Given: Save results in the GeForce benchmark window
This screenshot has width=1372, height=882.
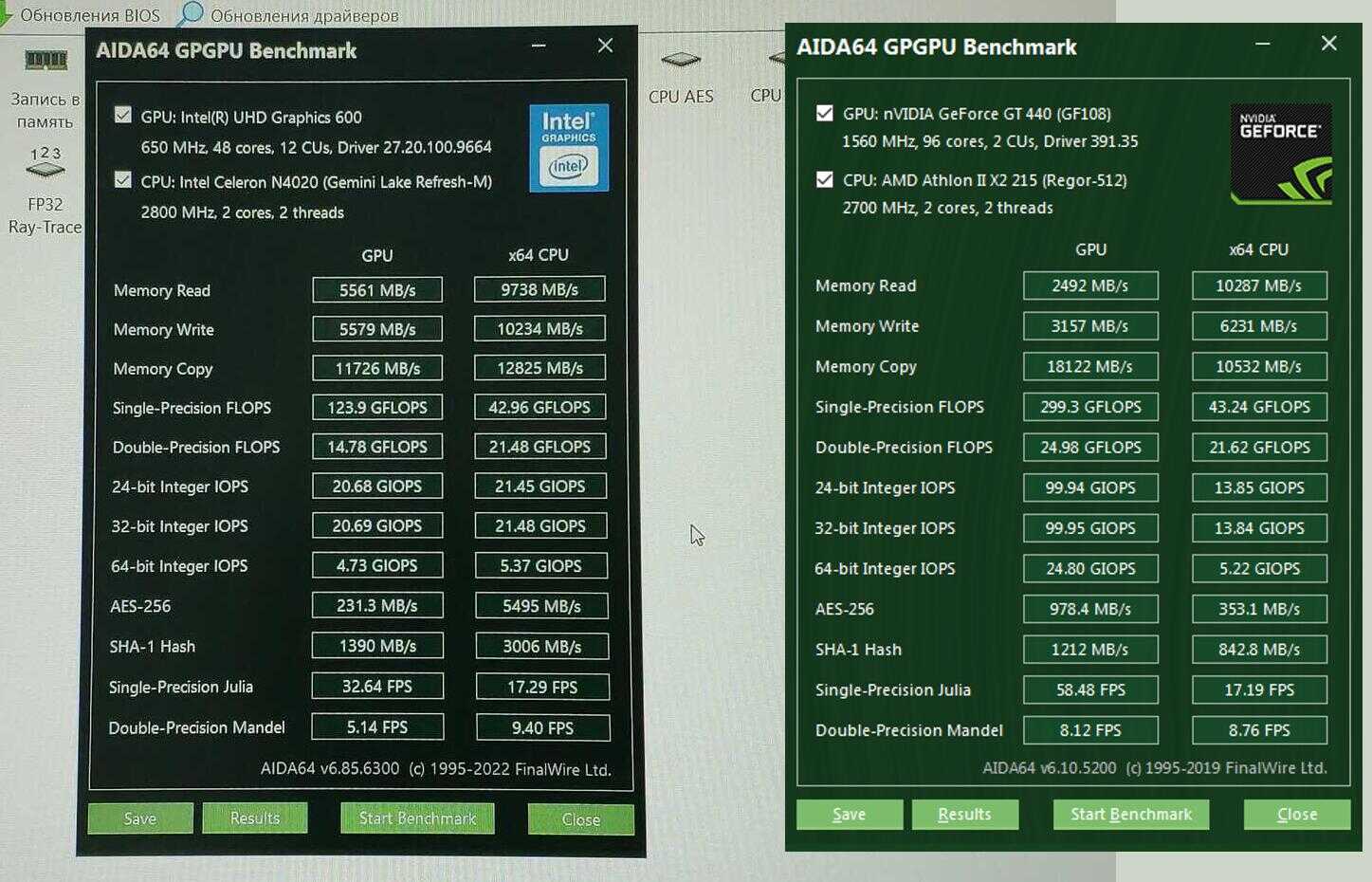Looking at the screenshot, I should point(850,815).
